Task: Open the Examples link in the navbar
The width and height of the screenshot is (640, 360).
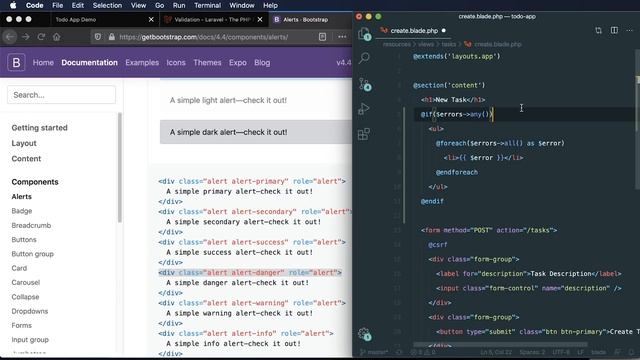Action: [x=142, y=62]
